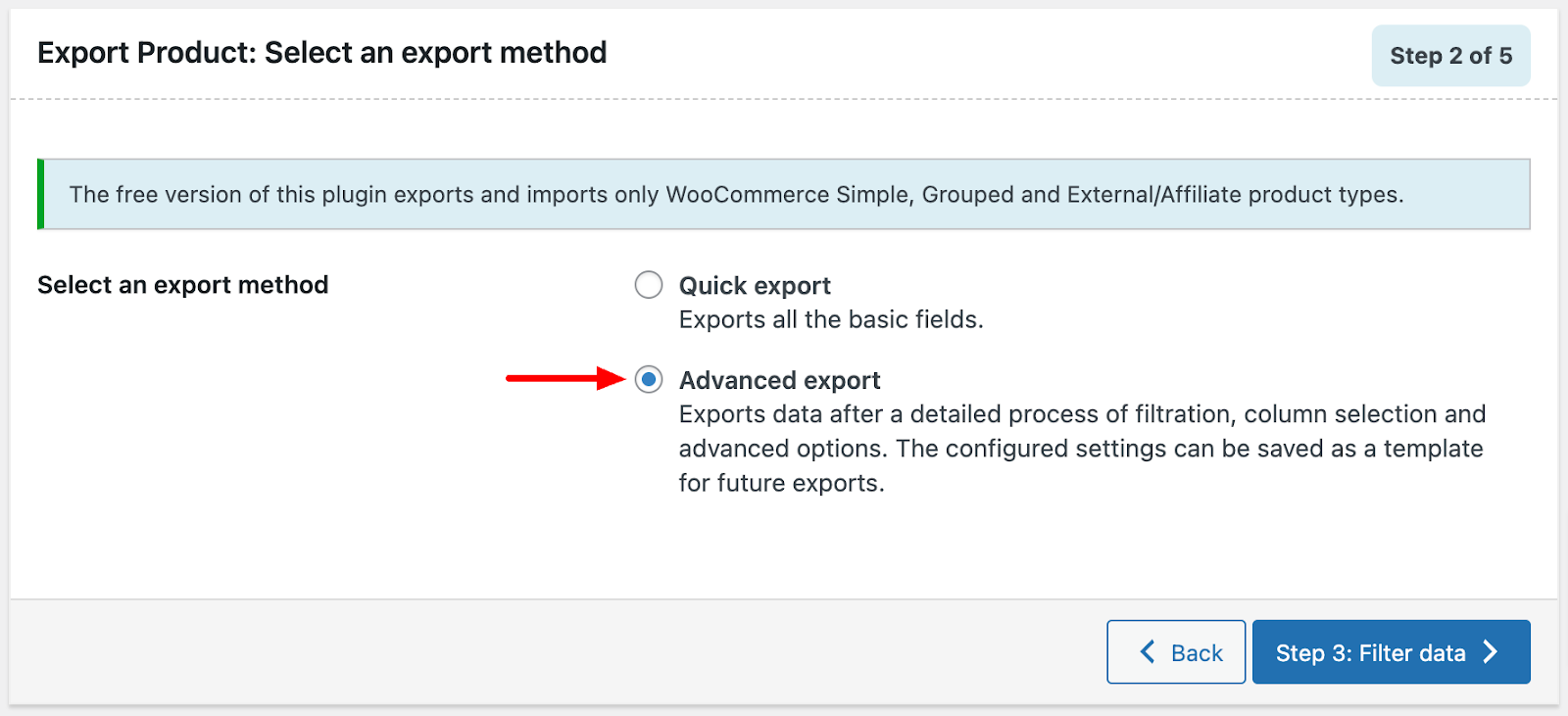The width and height of the screenshot is (1568, 716).
Task: Click the "Quick export" option label
Action: [x=755, y=286]
